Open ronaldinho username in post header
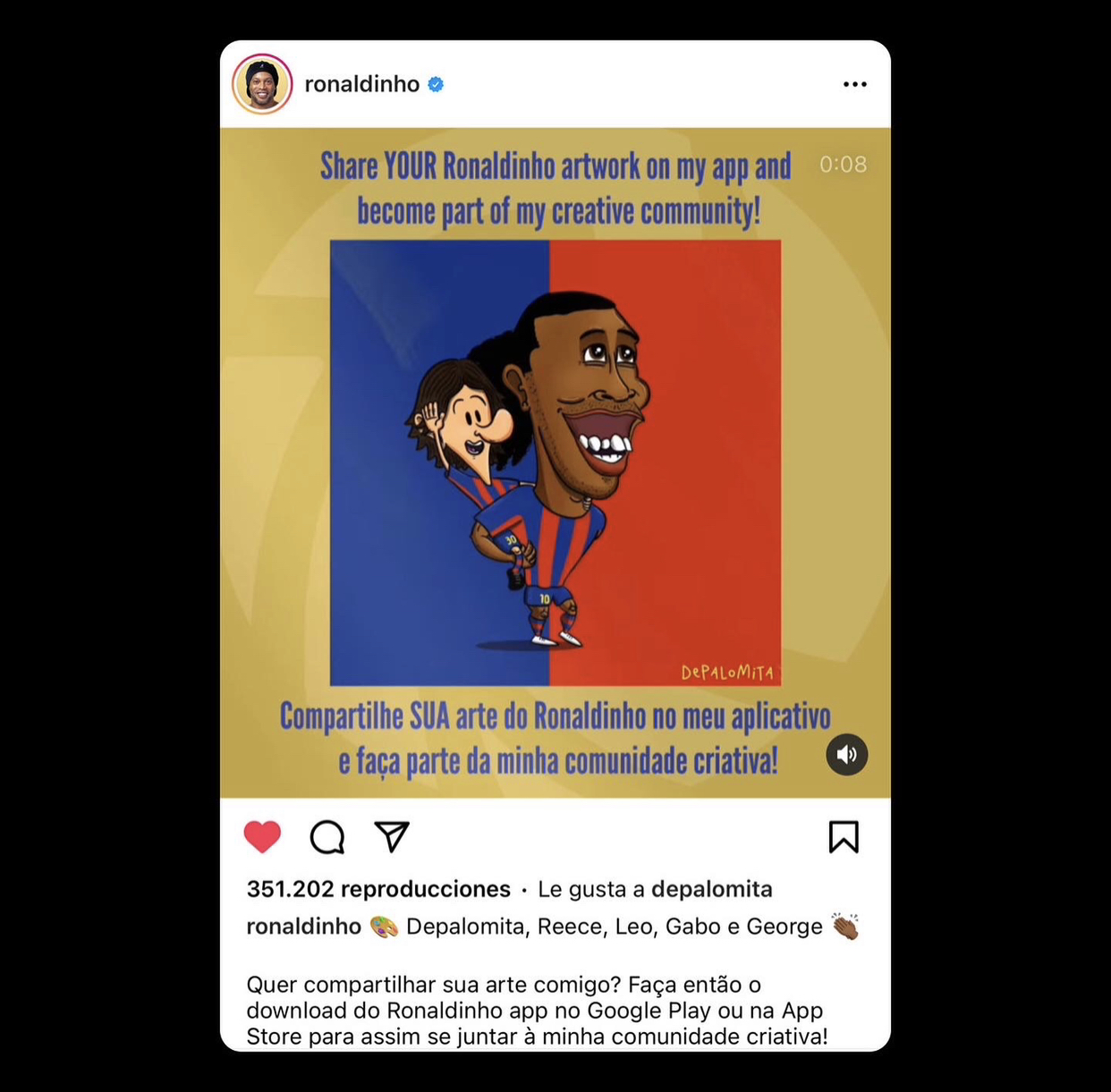The image size is (1111, 1092). pos(362,84)
